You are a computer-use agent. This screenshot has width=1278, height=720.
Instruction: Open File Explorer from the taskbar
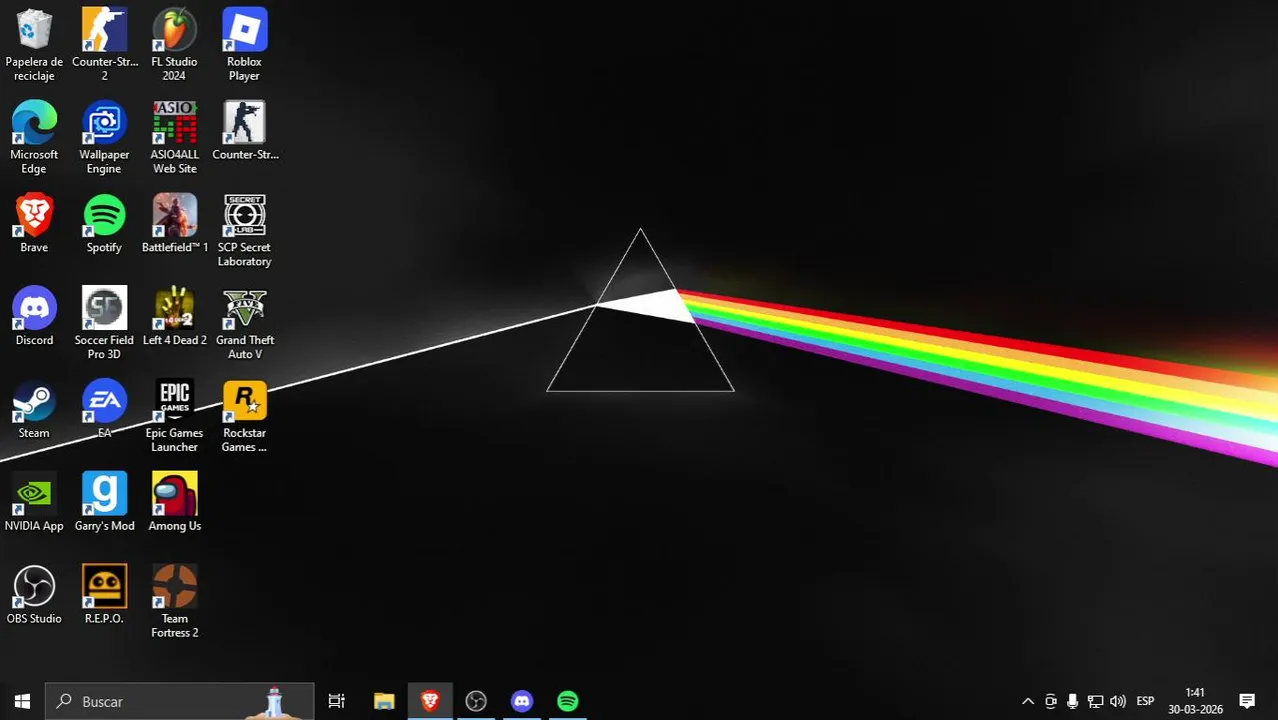(384, 701)
